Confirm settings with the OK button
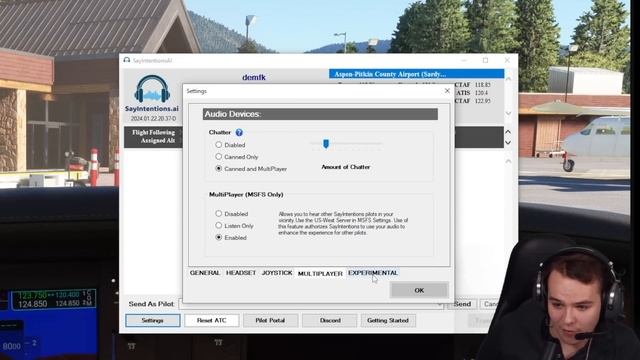Screen dimensions: 640x360 click(419, 290)
